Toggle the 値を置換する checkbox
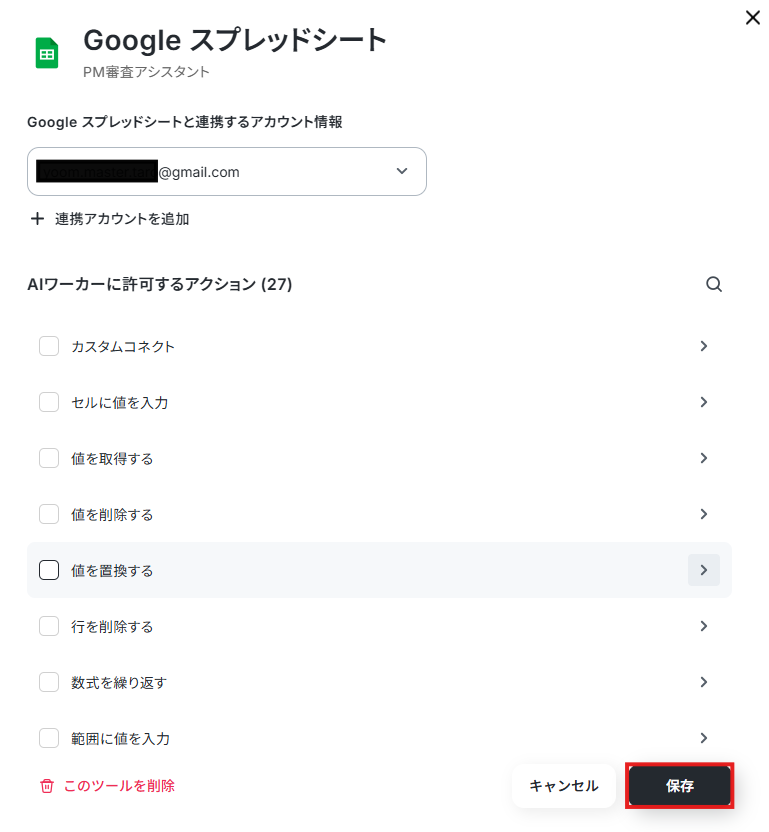769x832 pixels. pyautogui.click(x=49, y=570)
